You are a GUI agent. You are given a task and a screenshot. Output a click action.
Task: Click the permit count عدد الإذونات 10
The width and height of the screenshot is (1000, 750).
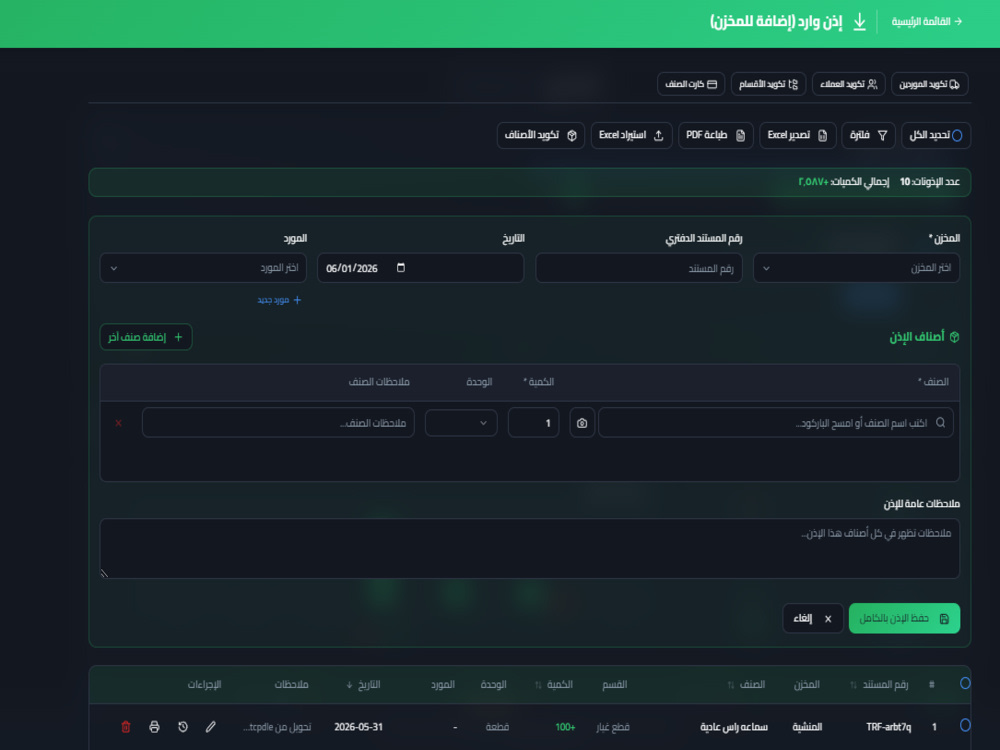tap(930, 182)
